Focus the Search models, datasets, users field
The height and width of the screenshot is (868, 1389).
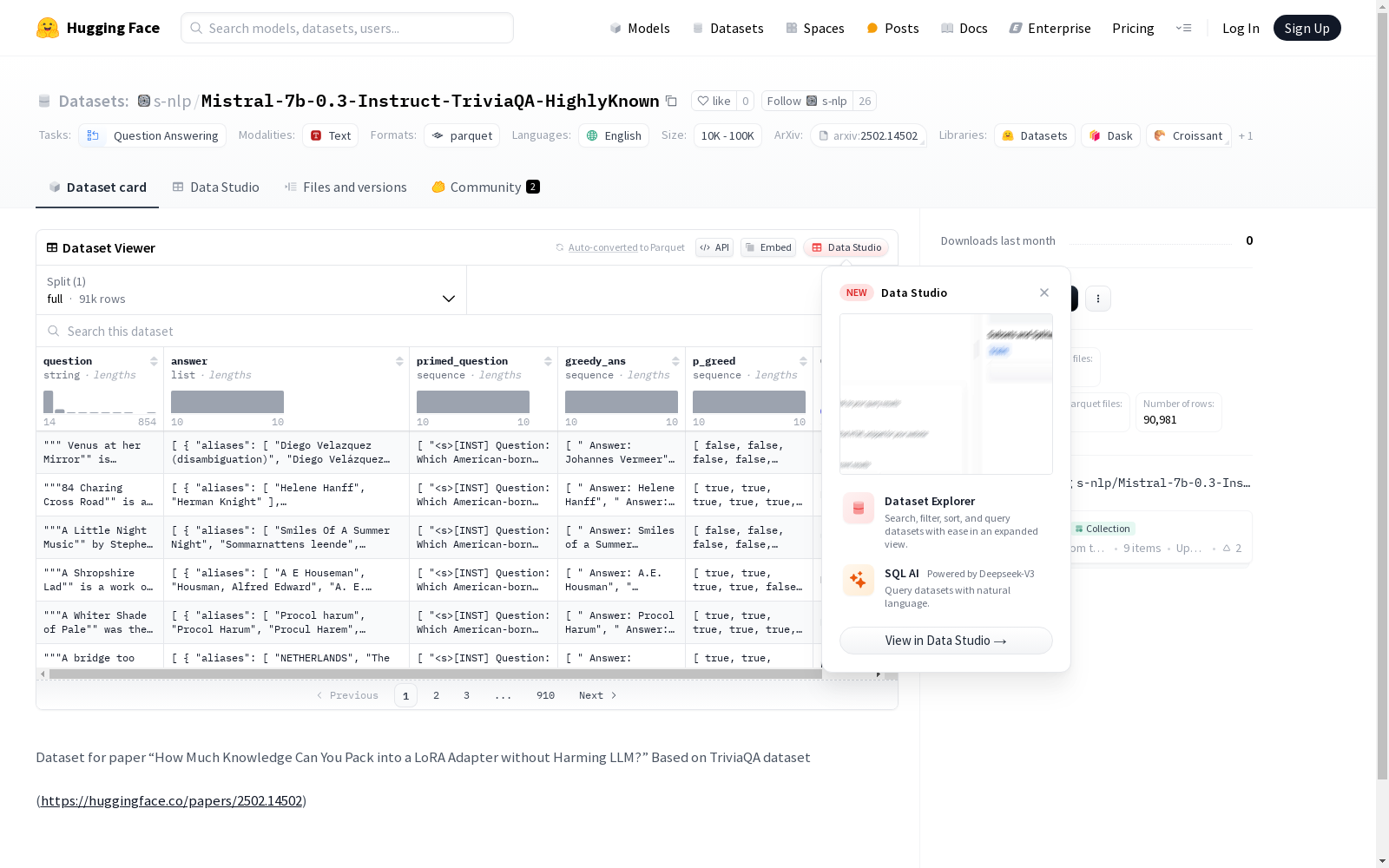(x=347, y=28)
